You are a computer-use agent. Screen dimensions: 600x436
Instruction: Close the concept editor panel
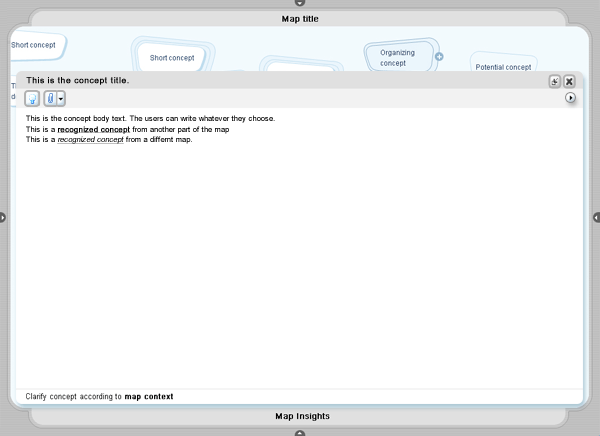569,81
